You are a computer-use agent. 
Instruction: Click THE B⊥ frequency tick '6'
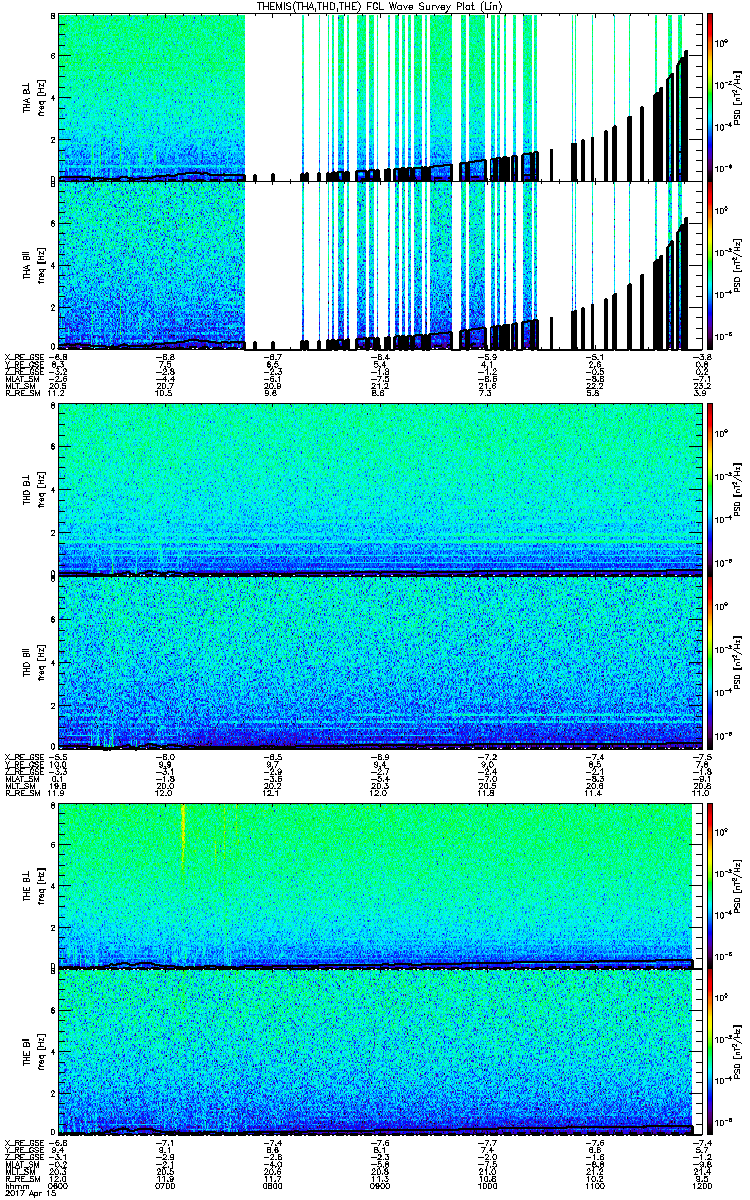click(53, 845)
